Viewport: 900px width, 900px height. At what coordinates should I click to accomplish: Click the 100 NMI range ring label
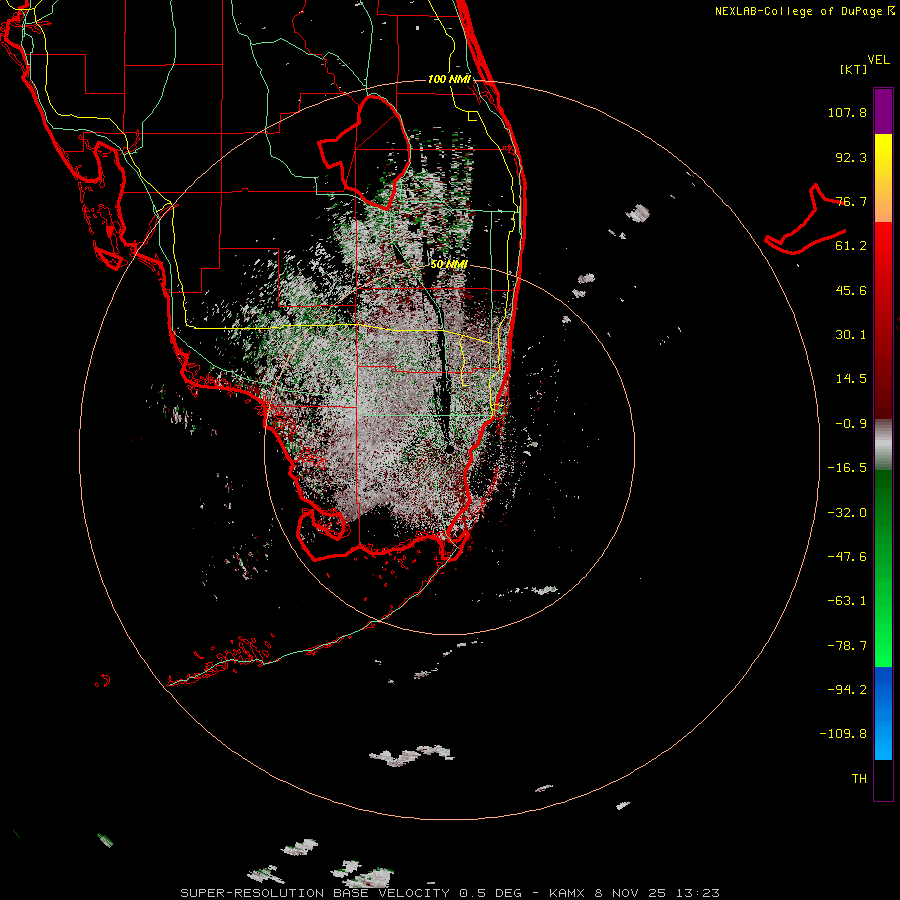pos(449,79)
